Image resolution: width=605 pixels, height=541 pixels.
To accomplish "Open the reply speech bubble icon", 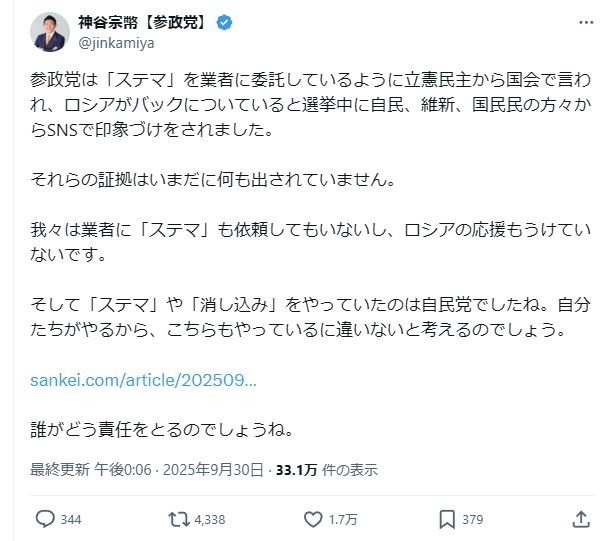I will pyautogui.click(x=44, y=519).
